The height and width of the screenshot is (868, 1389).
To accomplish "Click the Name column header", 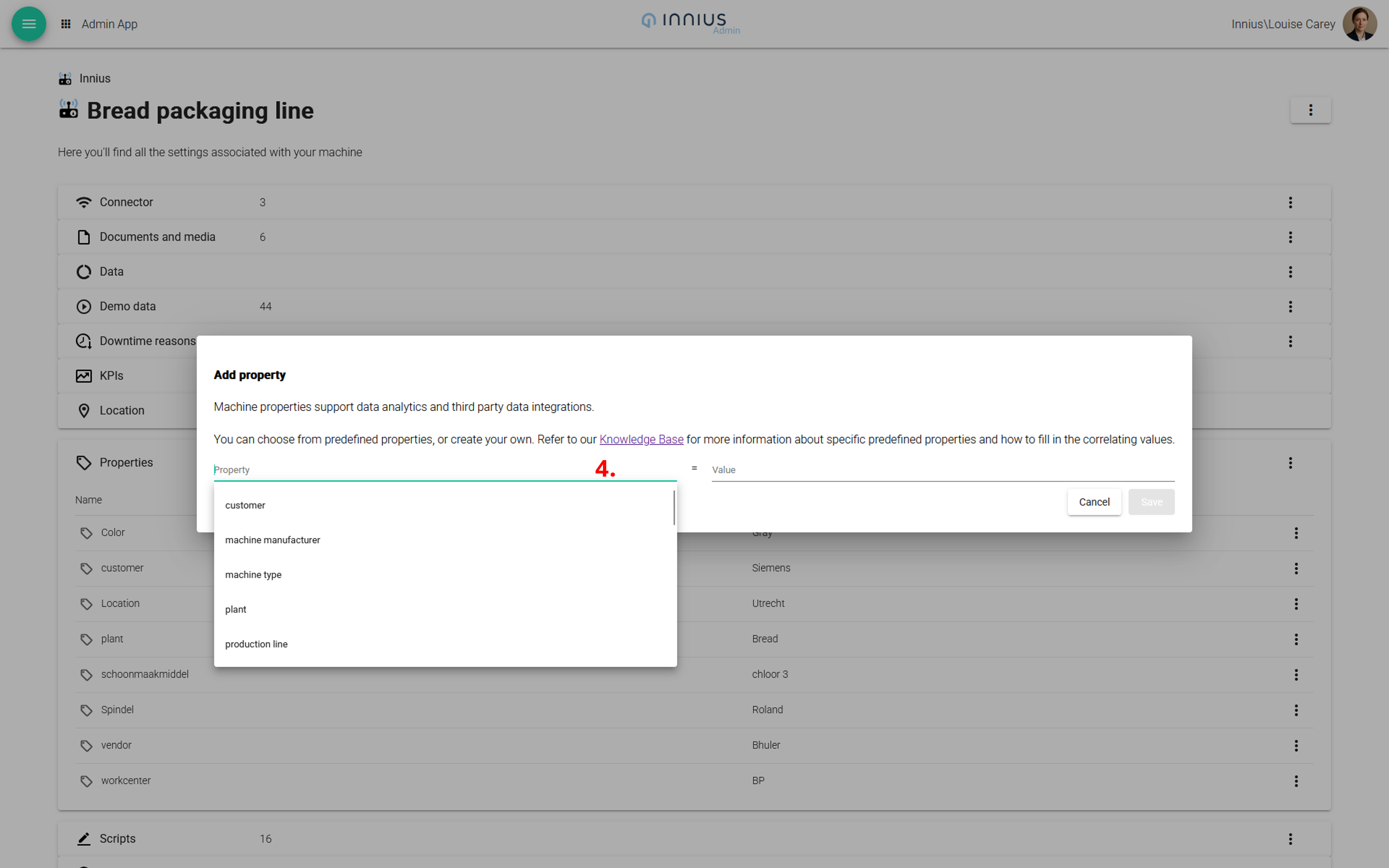I will (x=88, y=500).
